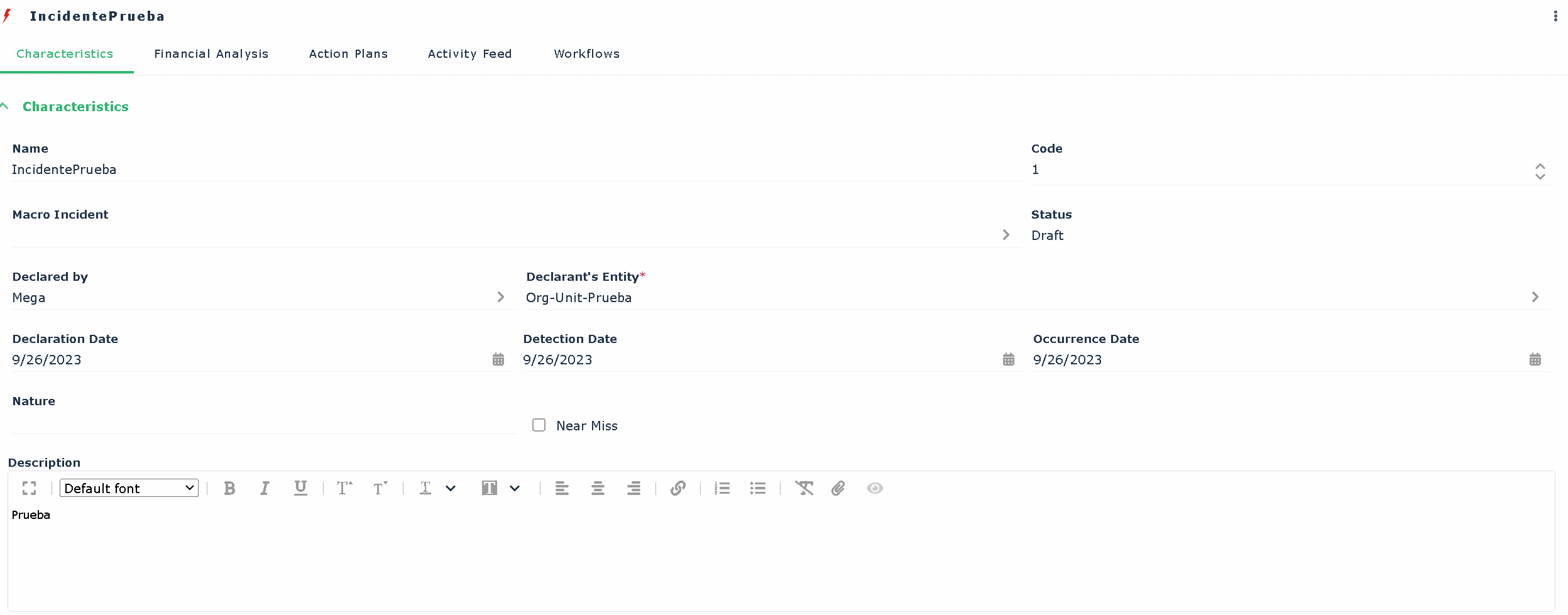Image resolution: width=1568 pixels, height=615 pixels.
Task: Open the Occurrence Date calendar picker
Action: [1535, 359]
